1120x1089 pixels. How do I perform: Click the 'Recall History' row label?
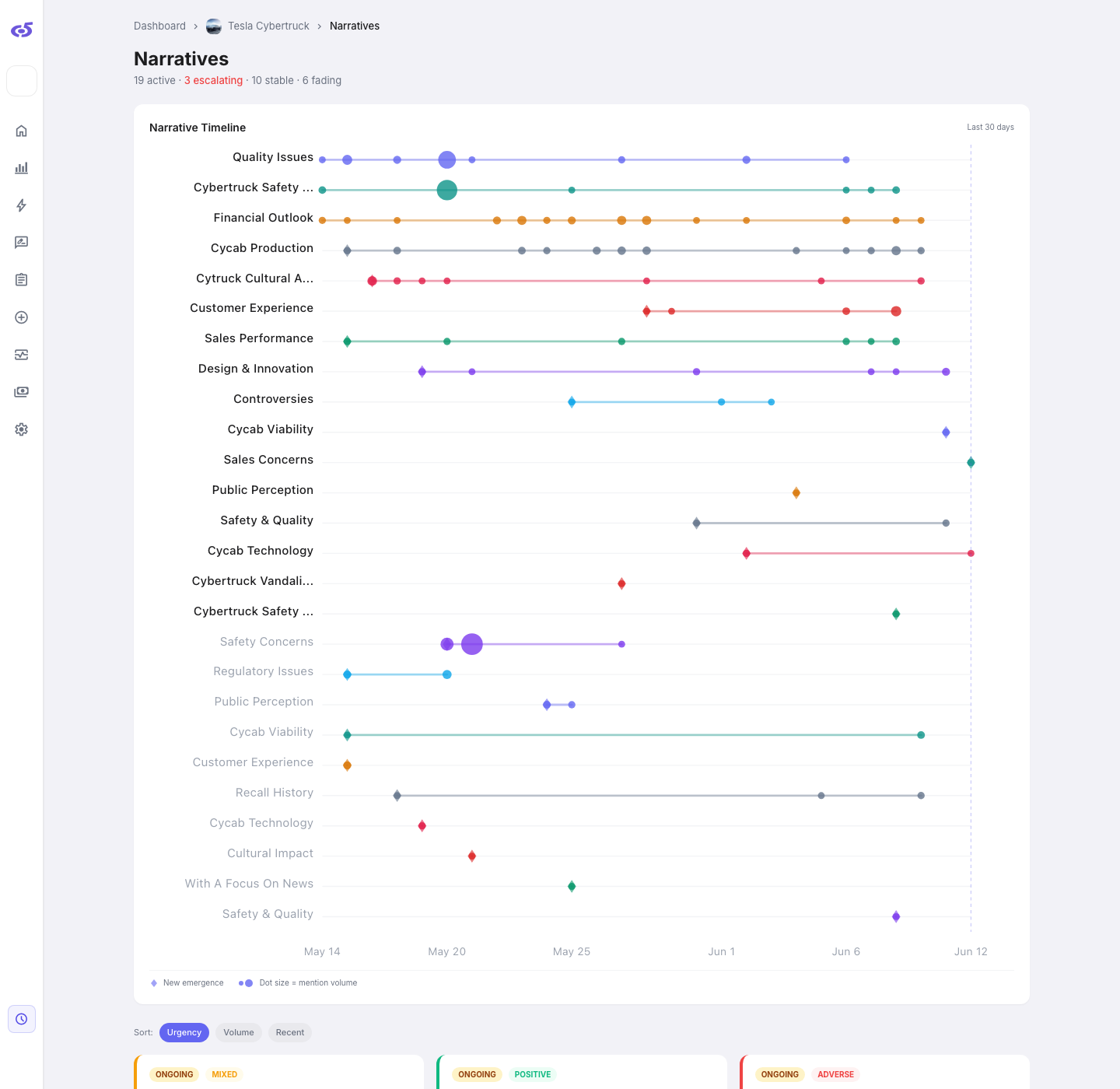(275, 793)
